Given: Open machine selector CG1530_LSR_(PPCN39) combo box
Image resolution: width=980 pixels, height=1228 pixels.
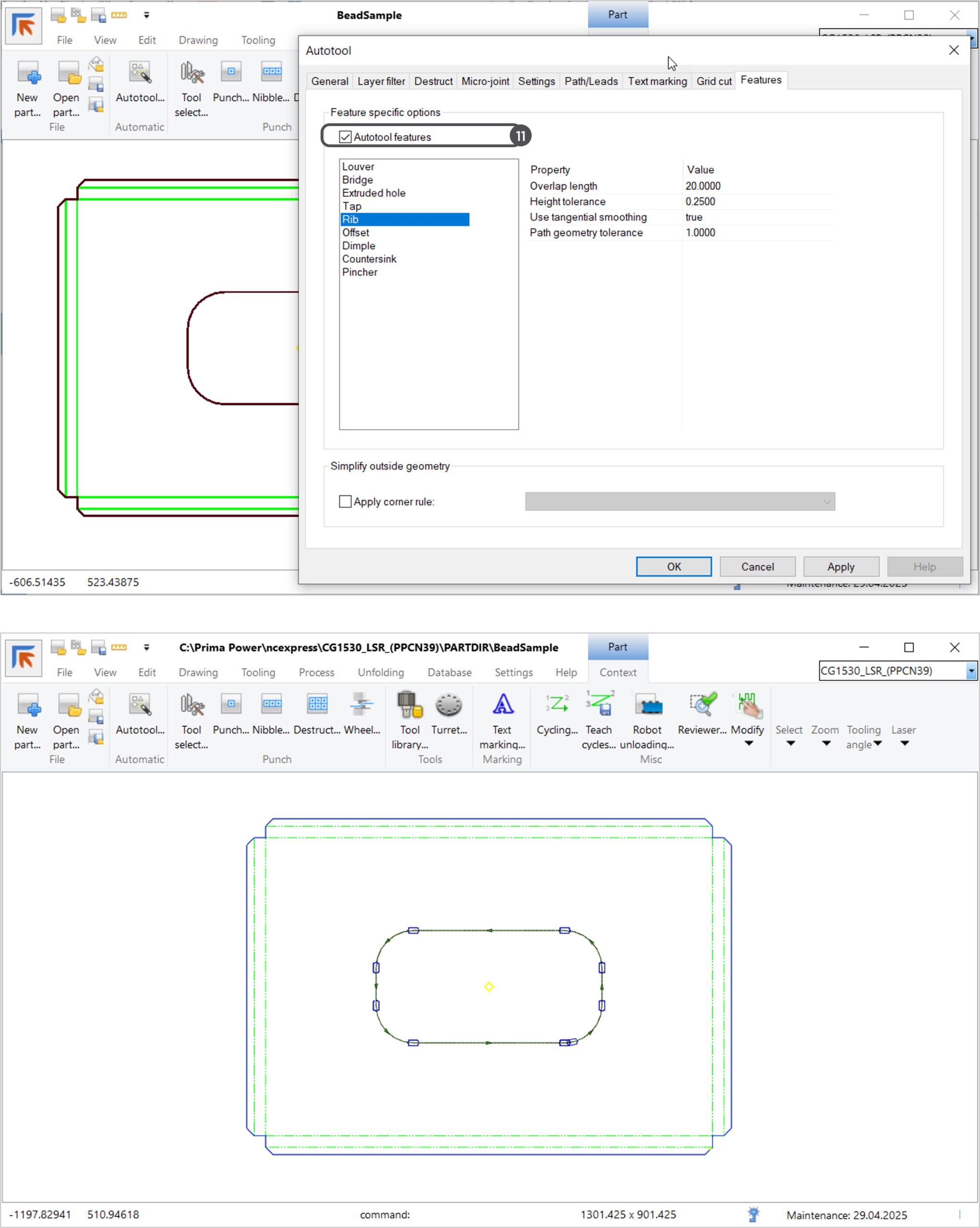Looking at the screenshot, I should (970, 671).
